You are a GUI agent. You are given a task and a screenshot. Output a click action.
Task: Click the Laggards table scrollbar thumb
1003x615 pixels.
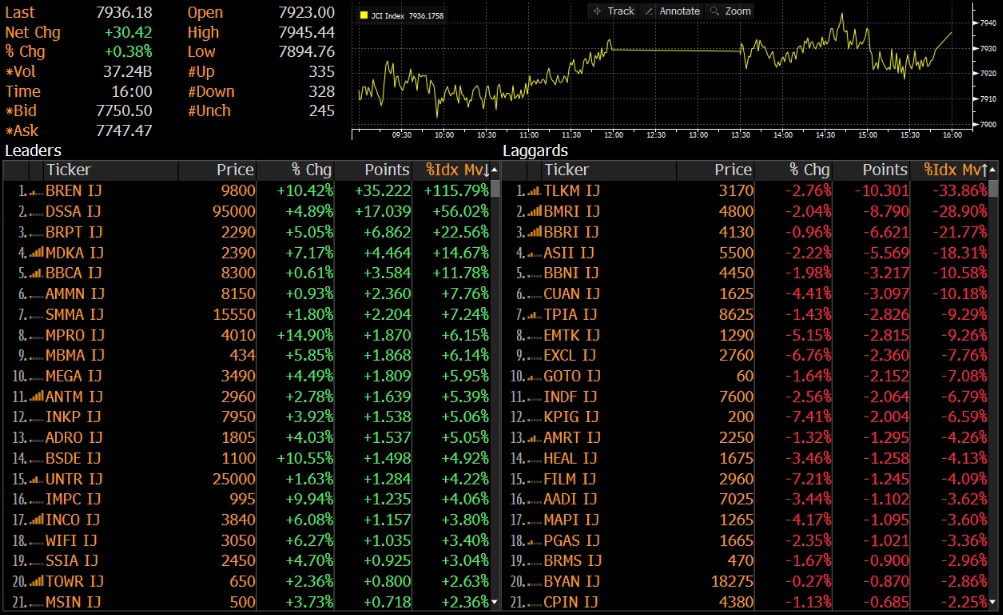pos(993,189)
